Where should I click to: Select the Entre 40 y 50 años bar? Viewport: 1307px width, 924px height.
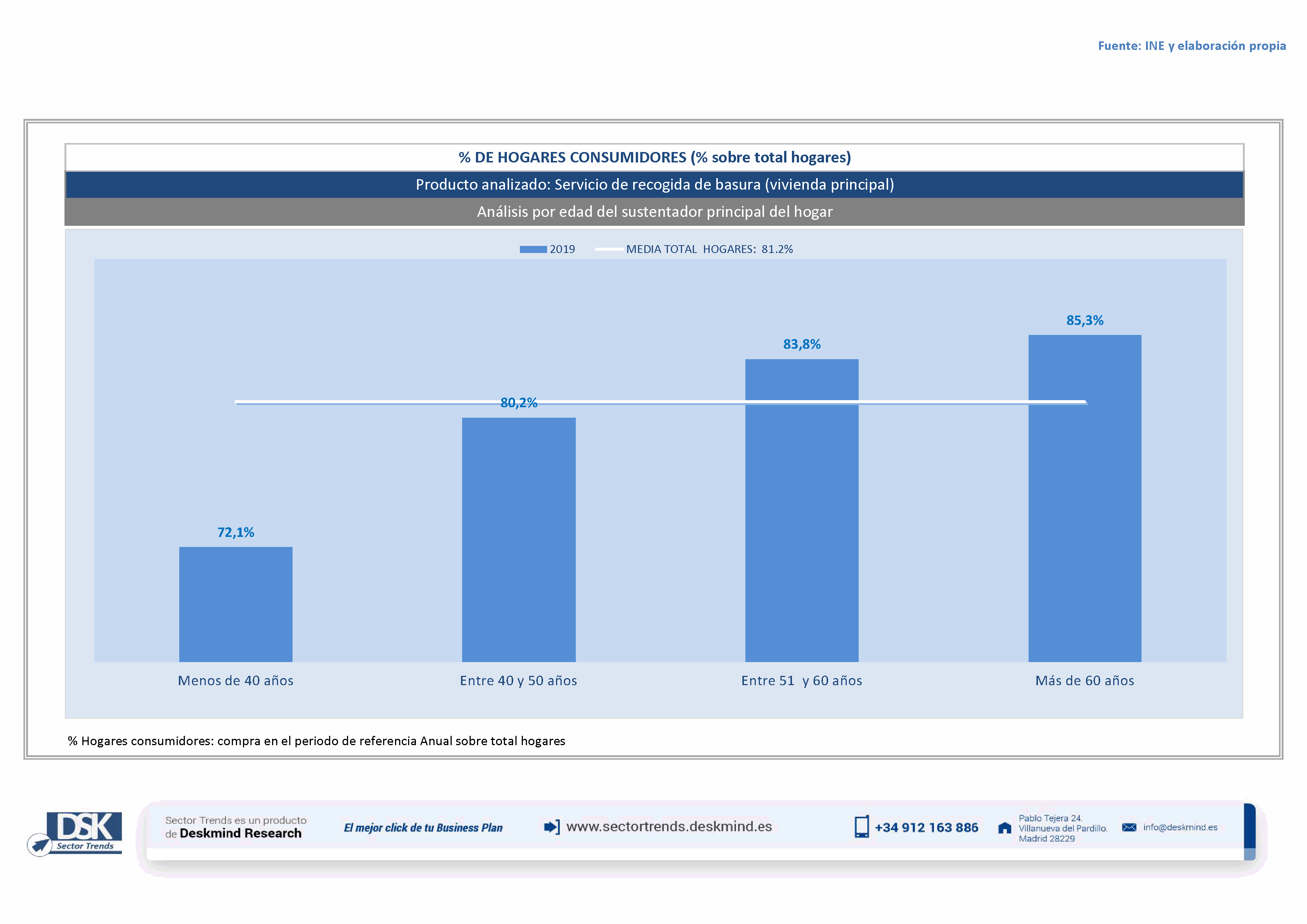click(518, 539)
